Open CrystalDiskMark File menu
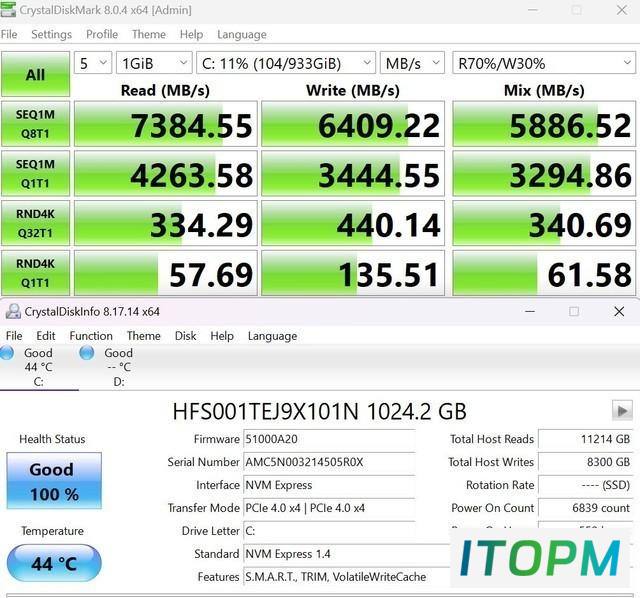640x598 pixels. [x=9, y=34]
